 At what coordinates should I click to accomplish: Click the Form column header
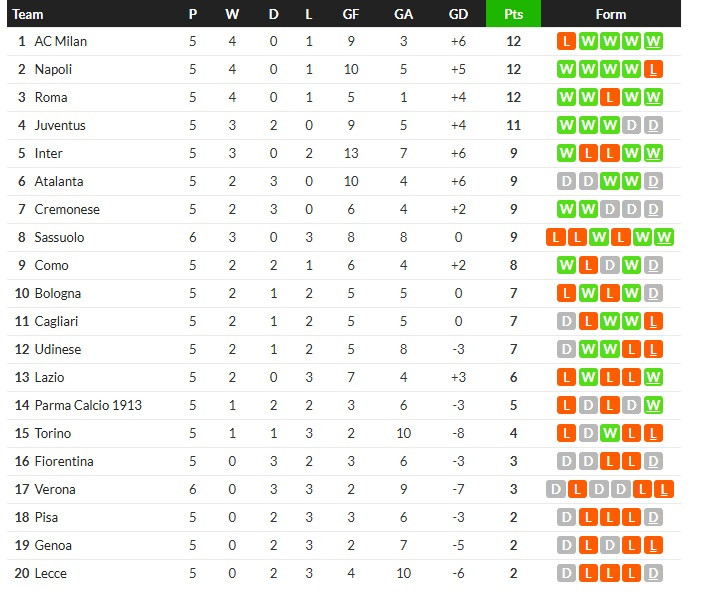coord(610,14)
